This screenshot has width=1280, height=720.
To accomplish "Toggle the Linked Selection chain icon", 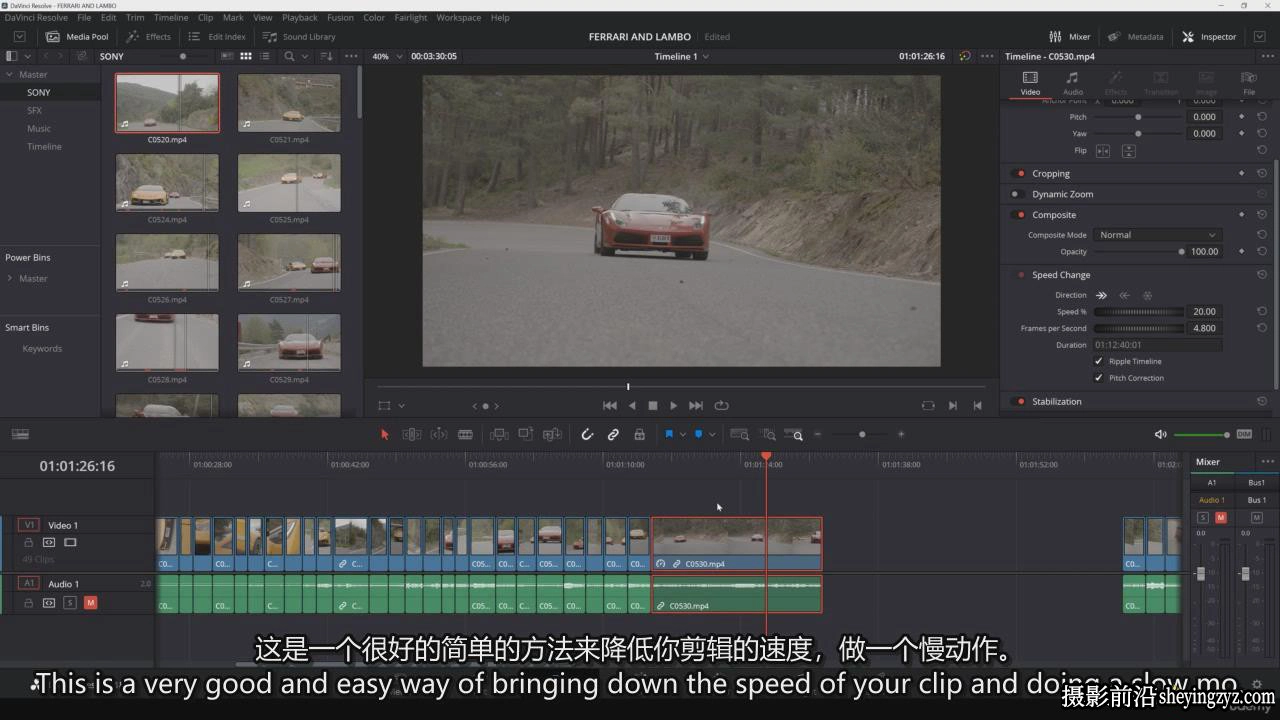I will click(613, 434).
